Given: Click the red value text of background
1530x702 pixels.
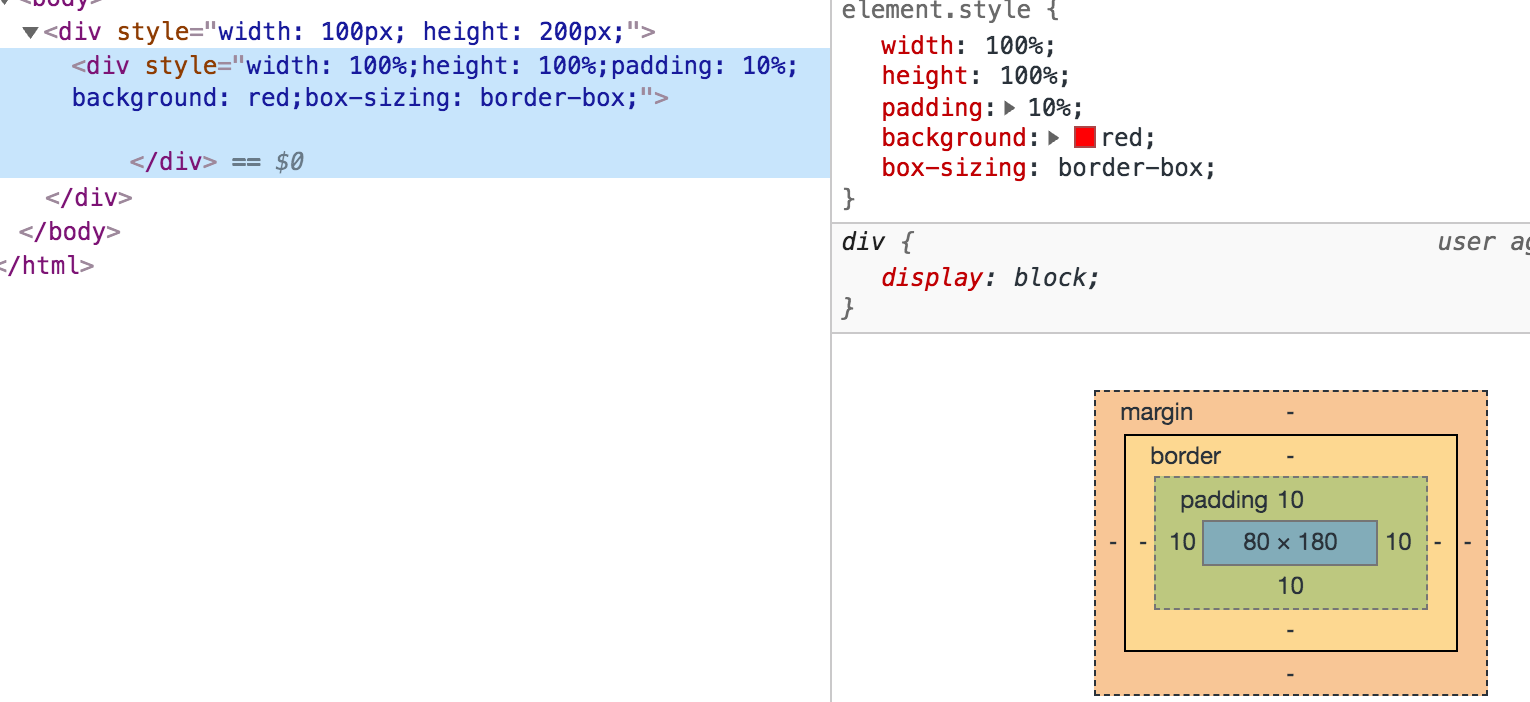Looking at the screenshot, I should coord(1123,137).
